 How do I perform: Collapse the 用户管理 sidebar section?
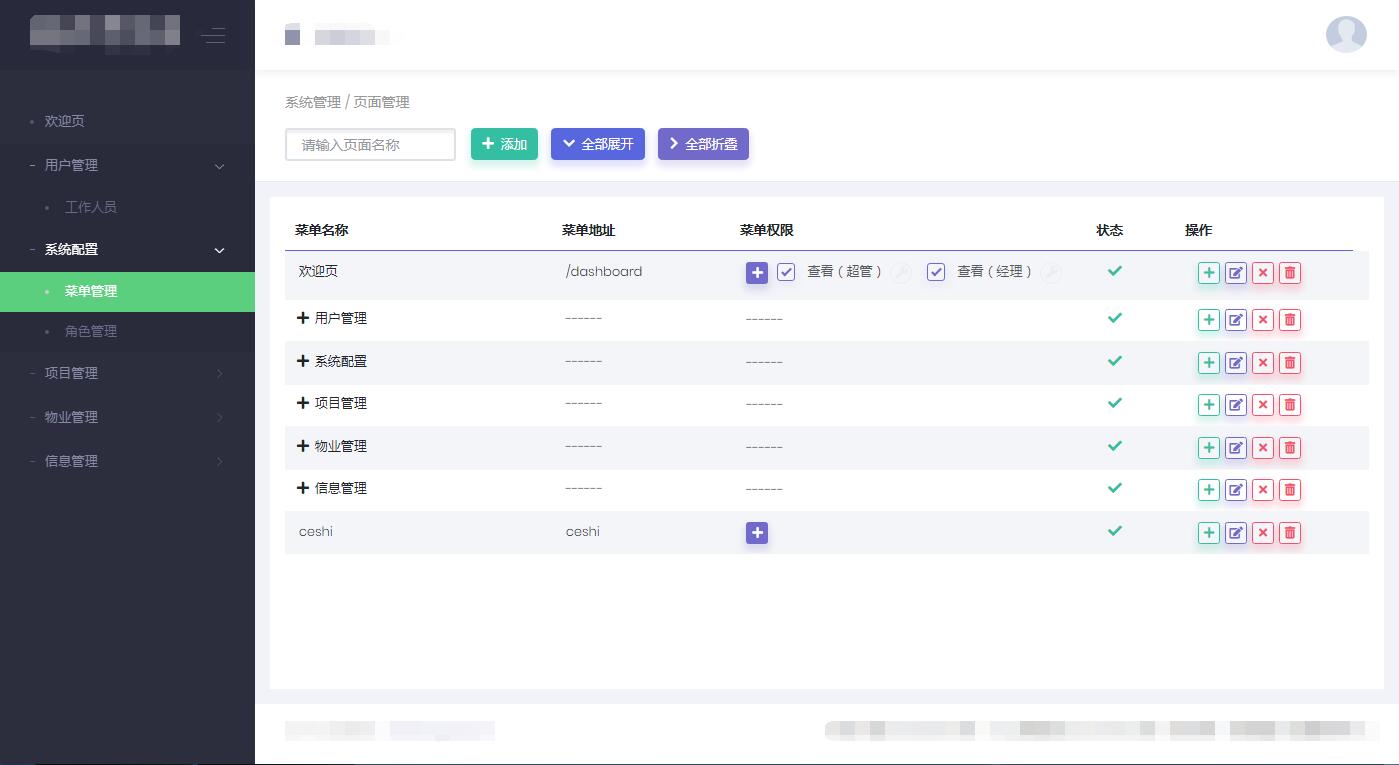coord(127,165)
